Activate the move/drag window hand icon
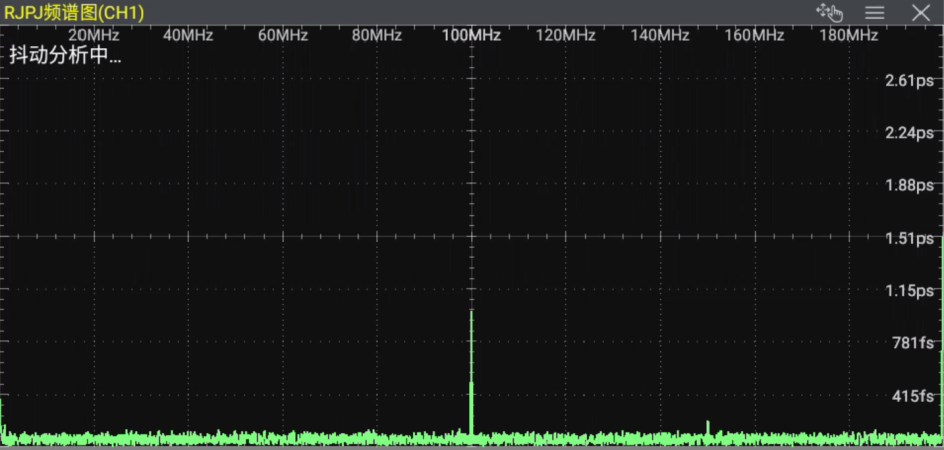The image size is (944, 450). 830,12
